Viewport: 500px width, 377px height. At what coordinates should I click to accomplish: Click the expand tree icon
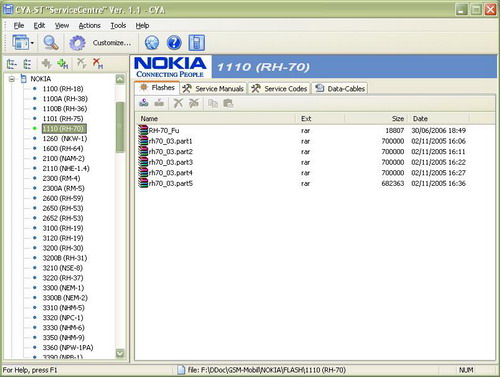(x=12, y=63)
